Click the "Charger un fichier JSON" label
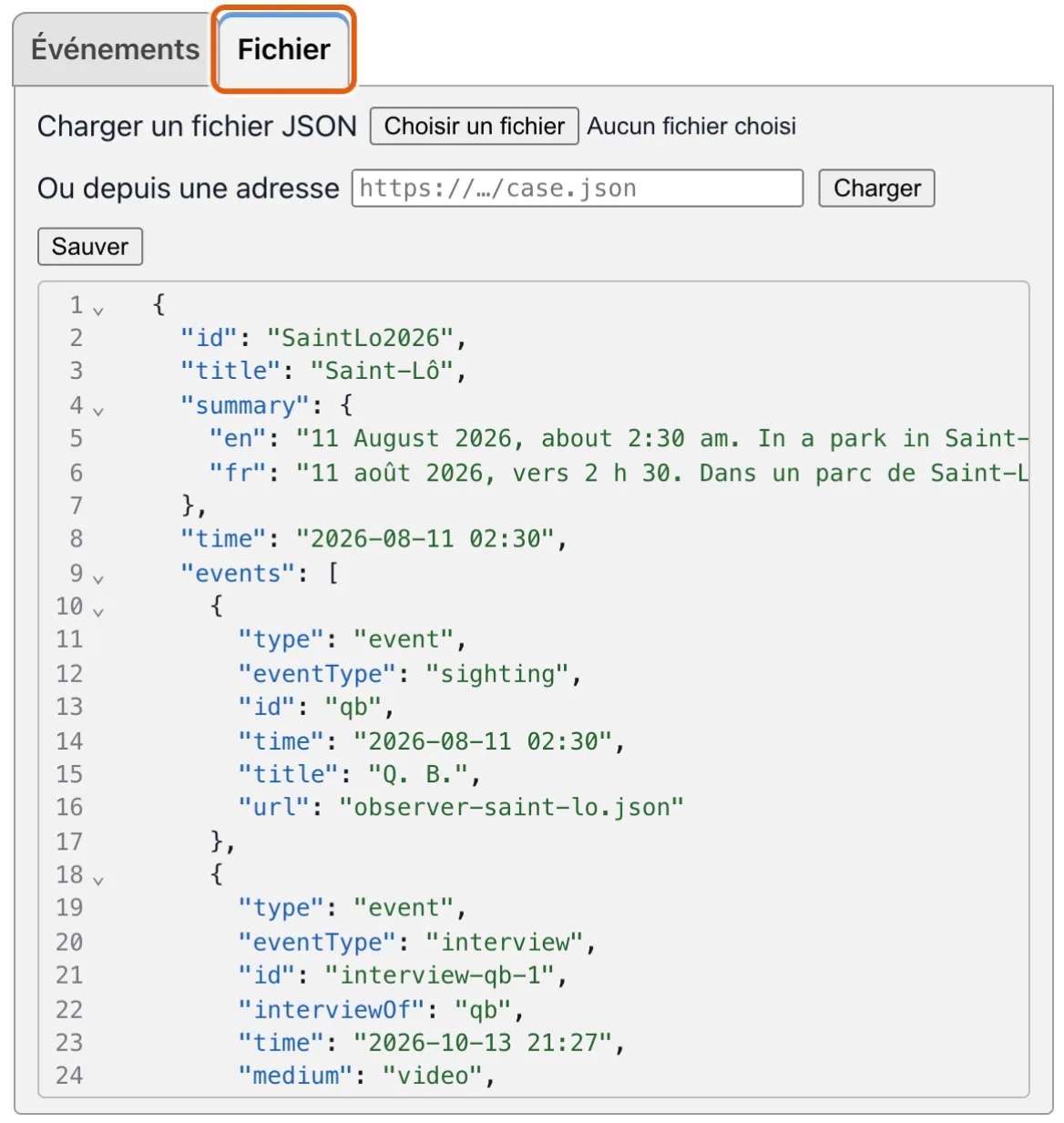 click(x=197, y=126)
